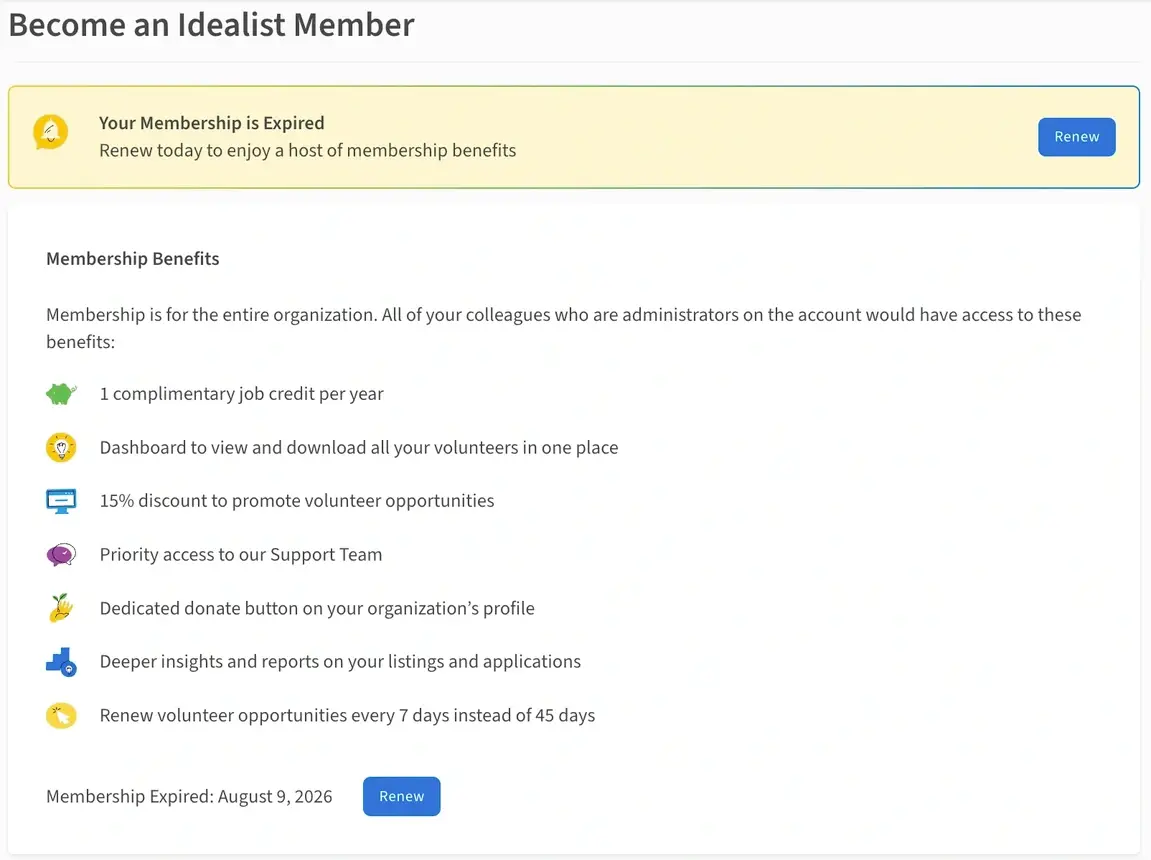Click 'Become an Idealist Member' heading
Image resolution: width=1151 pixels, height=860 pixels.
pos(211,25)
